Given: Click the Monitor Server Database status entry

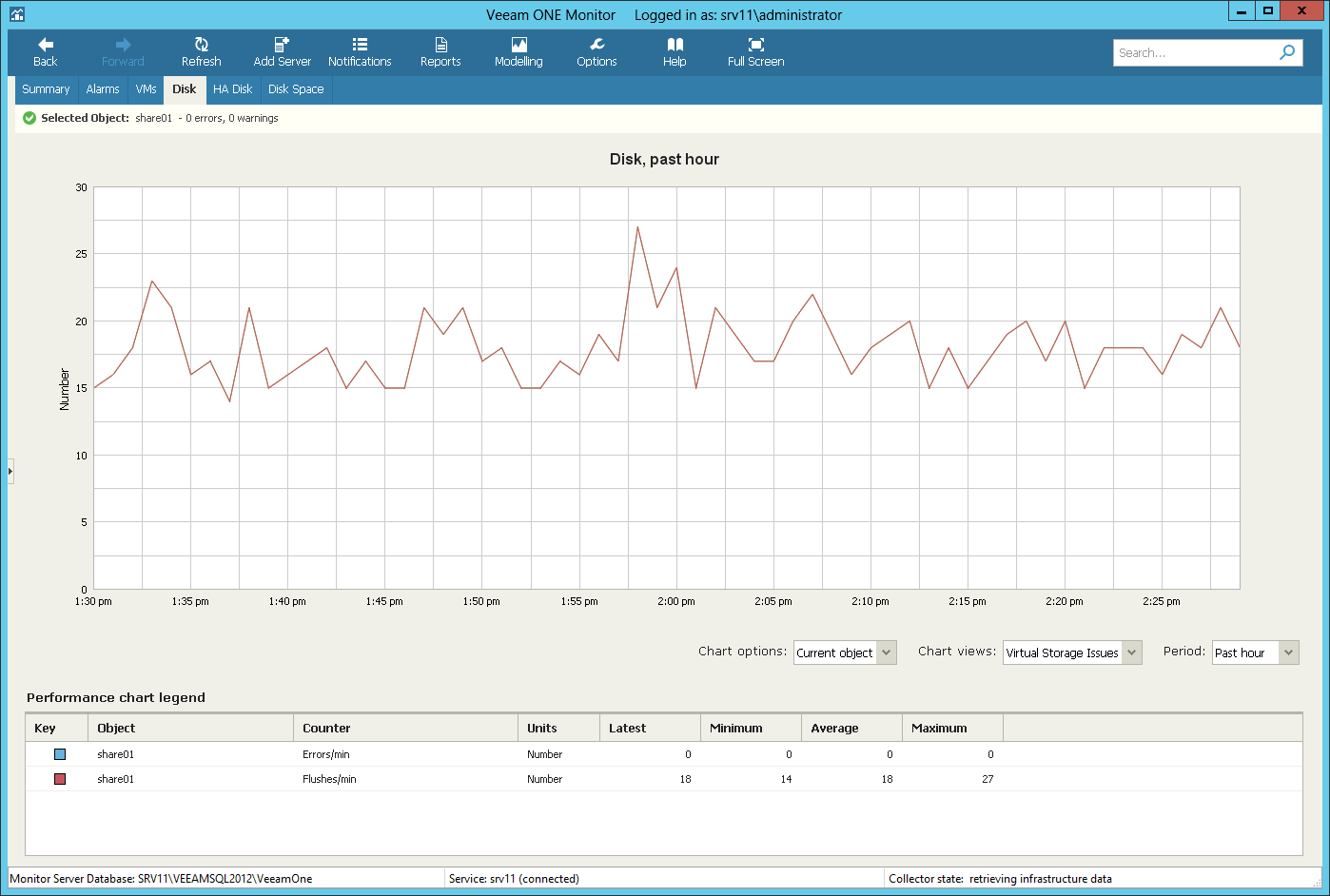Looking at the screenshot, I should click(x=161, y=879).
